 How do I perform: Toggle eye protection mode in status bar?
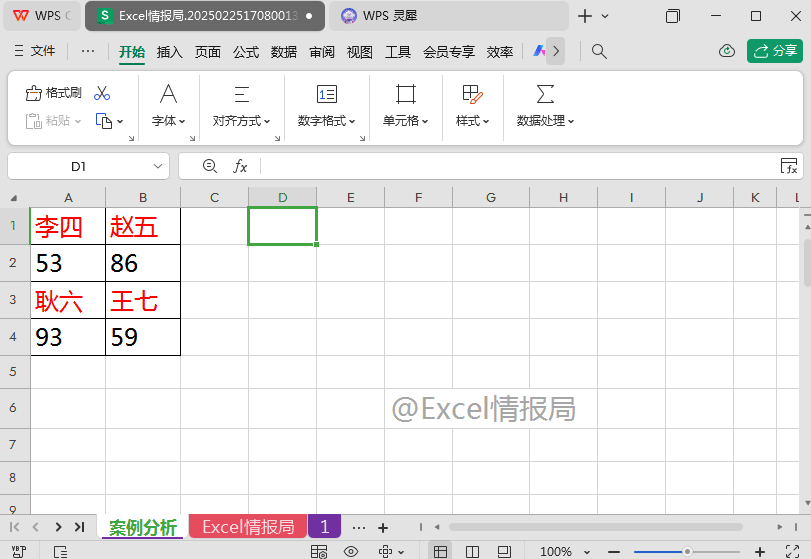pyautogui.click(x=351, y=551)
